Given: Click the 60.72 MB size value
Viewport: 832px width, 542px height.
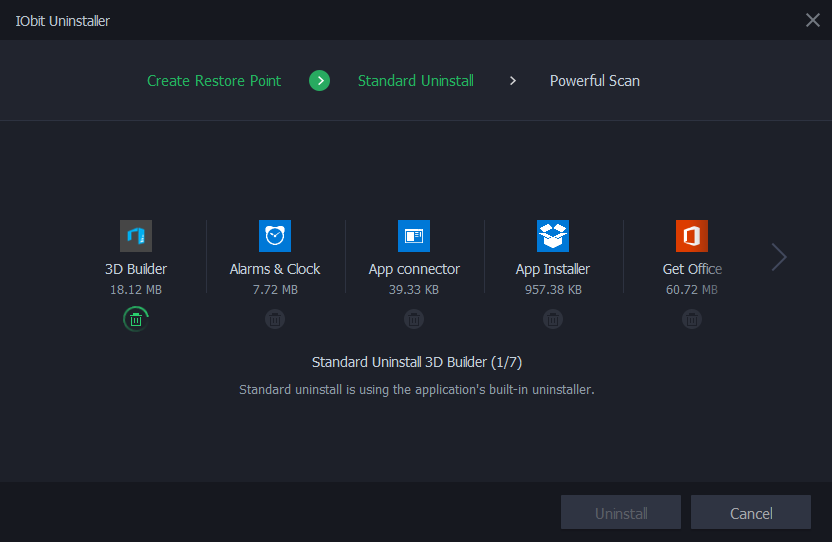Looking at the screenshot, I should click(692, 290).
